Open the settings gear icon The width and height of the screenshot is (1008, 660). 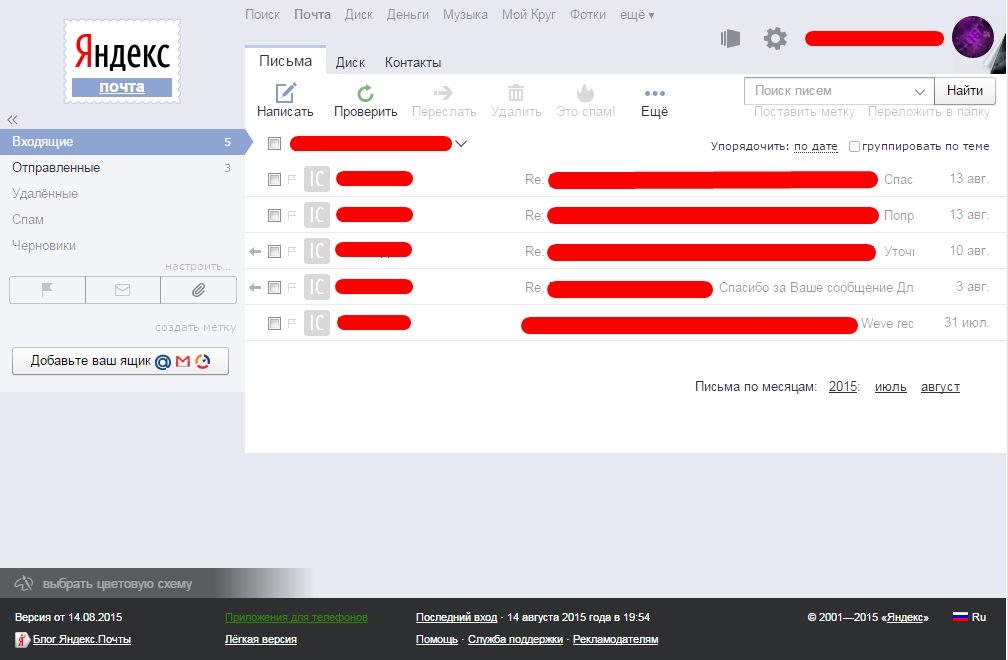coord(775,39)
